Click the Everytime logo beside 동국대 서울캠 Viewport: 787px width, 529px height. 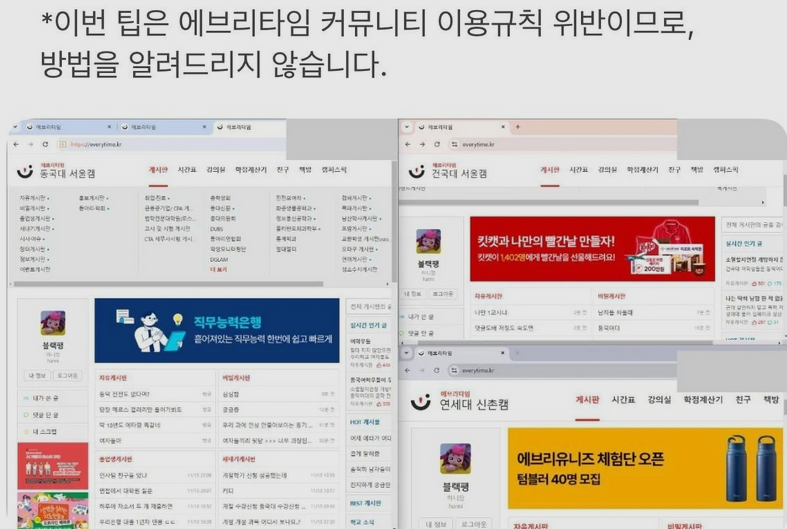pos(25,171)
